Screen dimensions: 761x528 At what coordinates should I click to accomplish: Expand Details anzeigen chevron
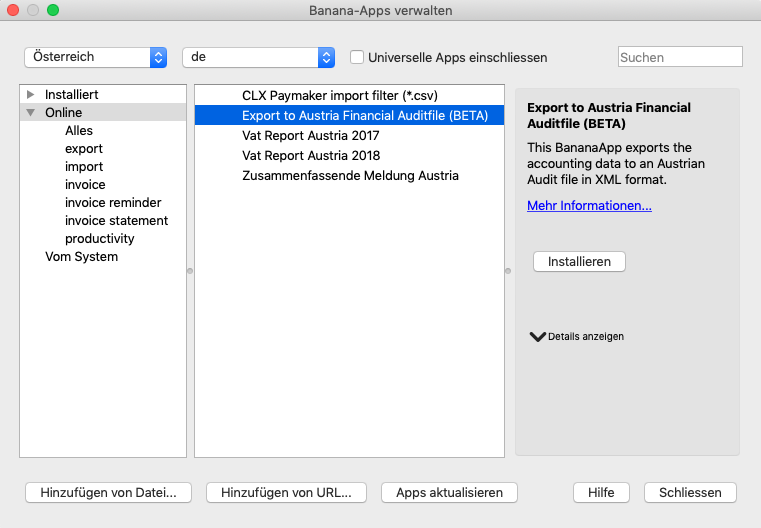coord(537,336)
